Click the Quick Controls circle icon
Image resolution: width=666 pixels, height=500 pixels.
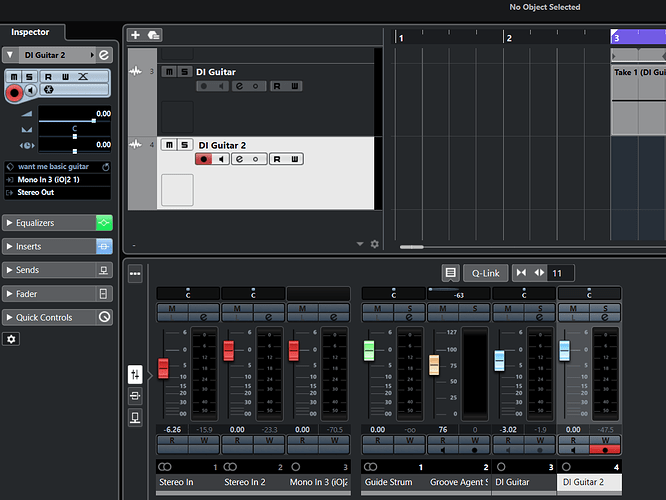tap(104, 317)
